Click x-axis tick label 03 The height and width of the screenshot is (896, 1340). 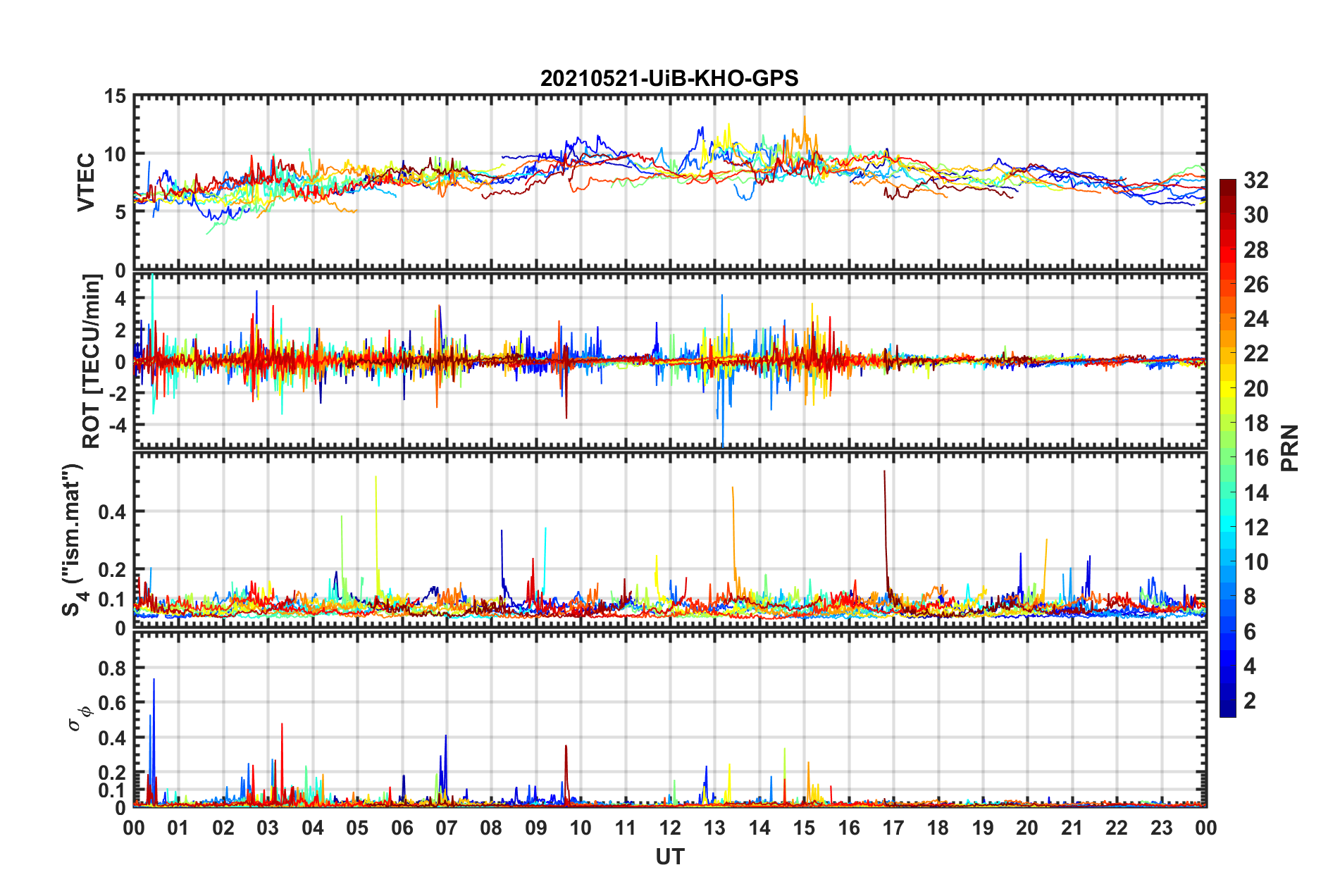click(x=268, y=828)
